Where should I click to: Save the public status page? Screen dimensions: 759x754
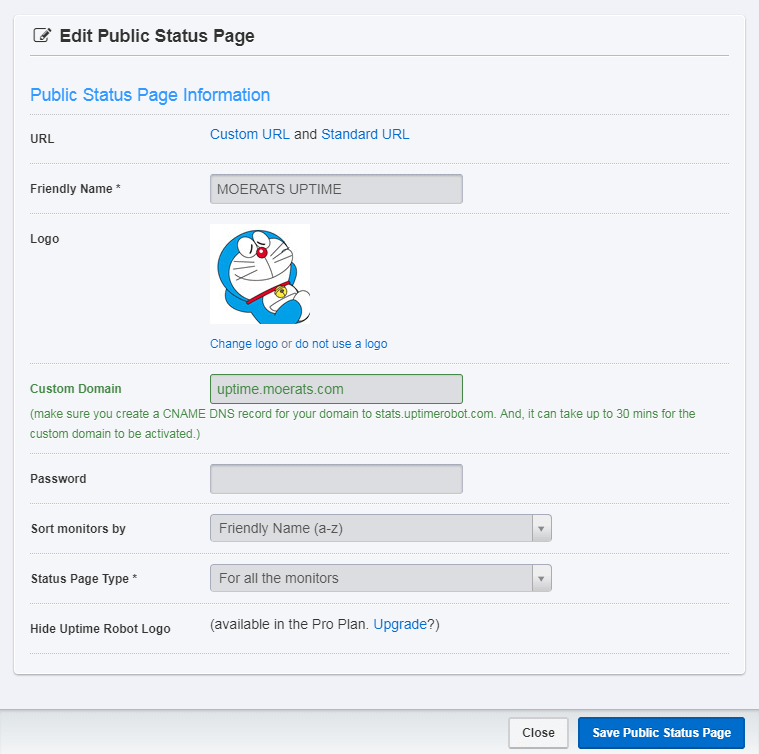[x=661, y=733]
